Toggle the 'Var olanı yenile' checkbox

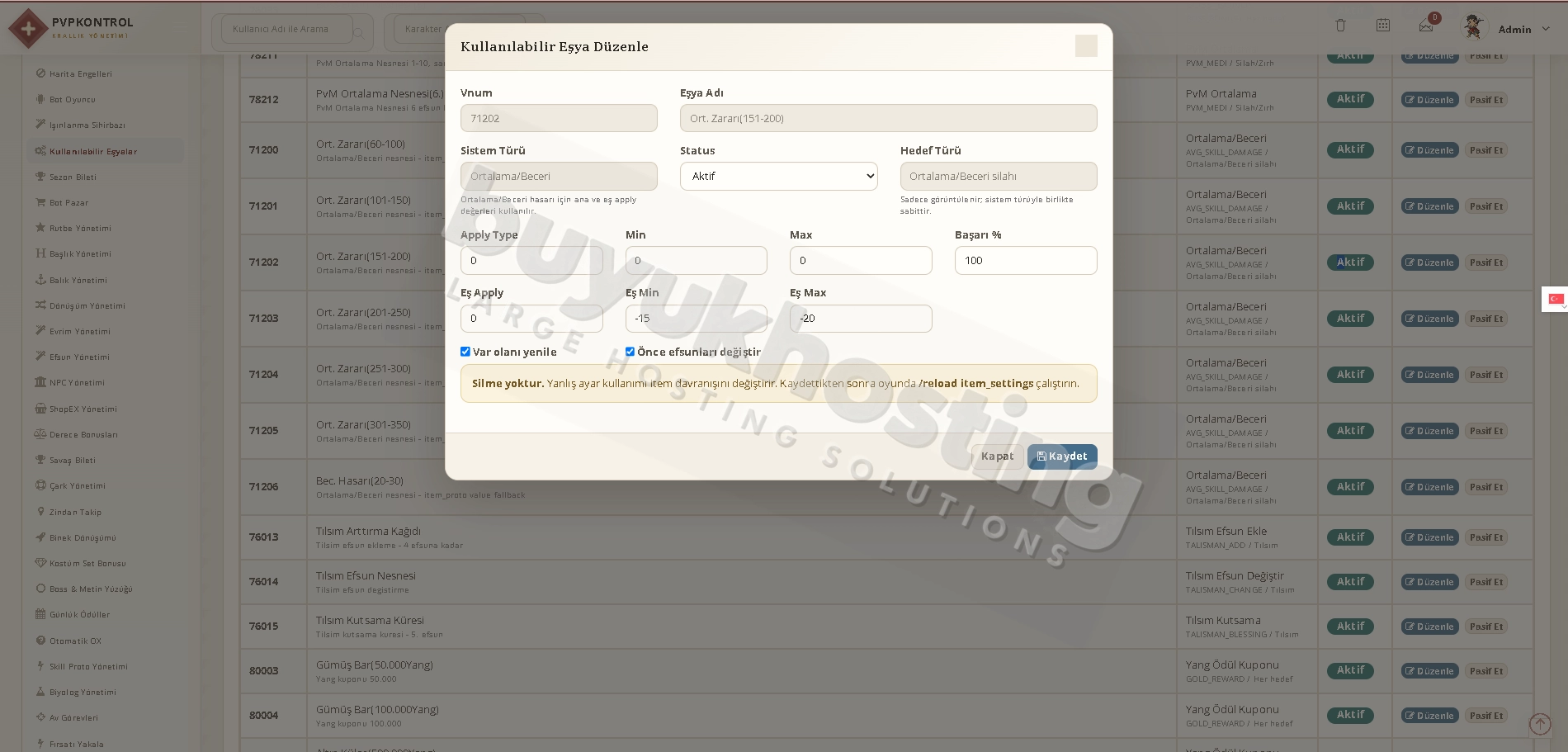pyautogui.click(x=465, y=352)
